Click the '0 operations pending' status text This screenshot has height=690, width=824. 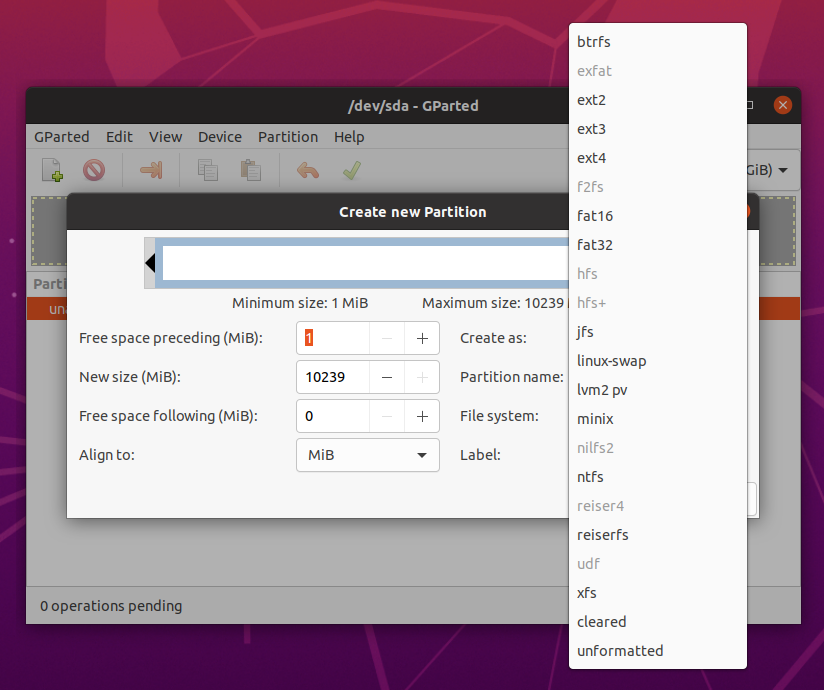[x=111, y=606]
